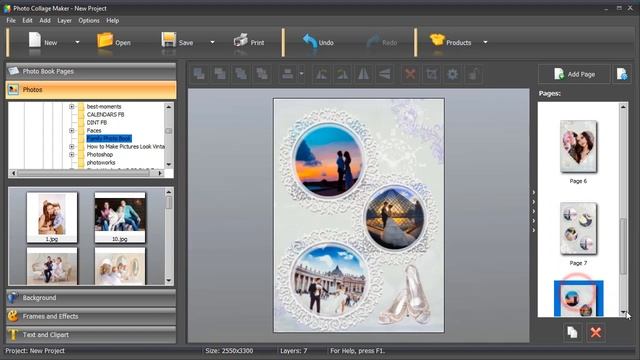Select the sunset couple photo on canvas
640x360 pixels.
[328, 161]
